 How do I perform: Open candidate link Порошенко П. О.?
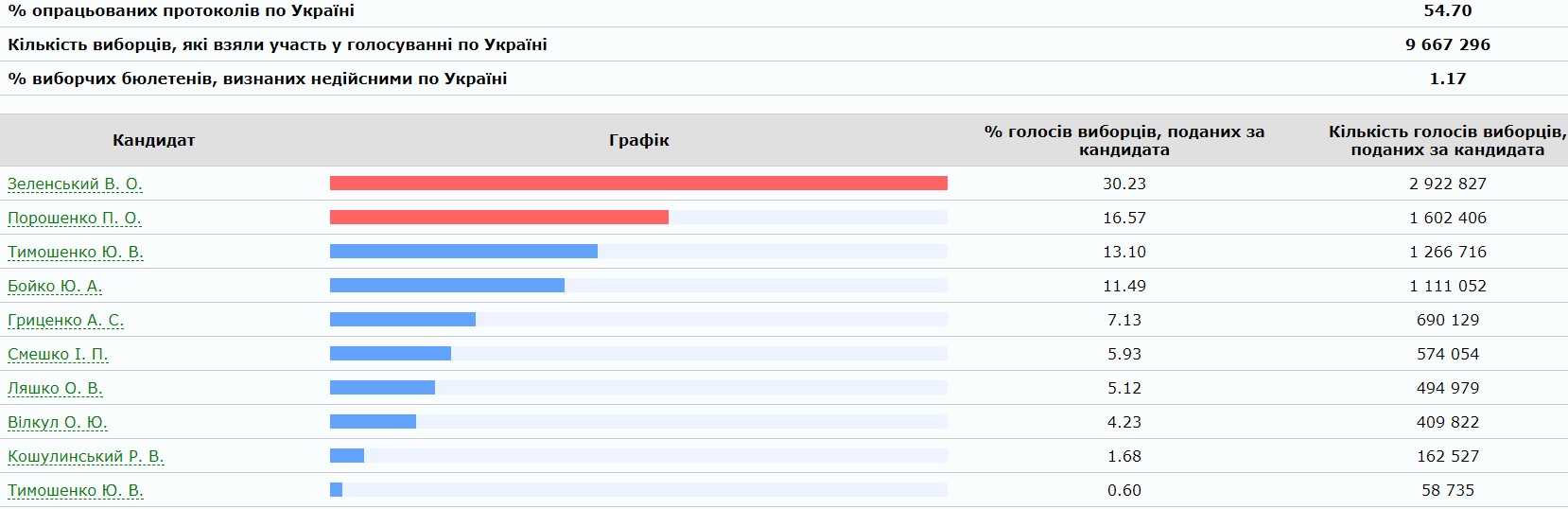click(x=74, y=218)
